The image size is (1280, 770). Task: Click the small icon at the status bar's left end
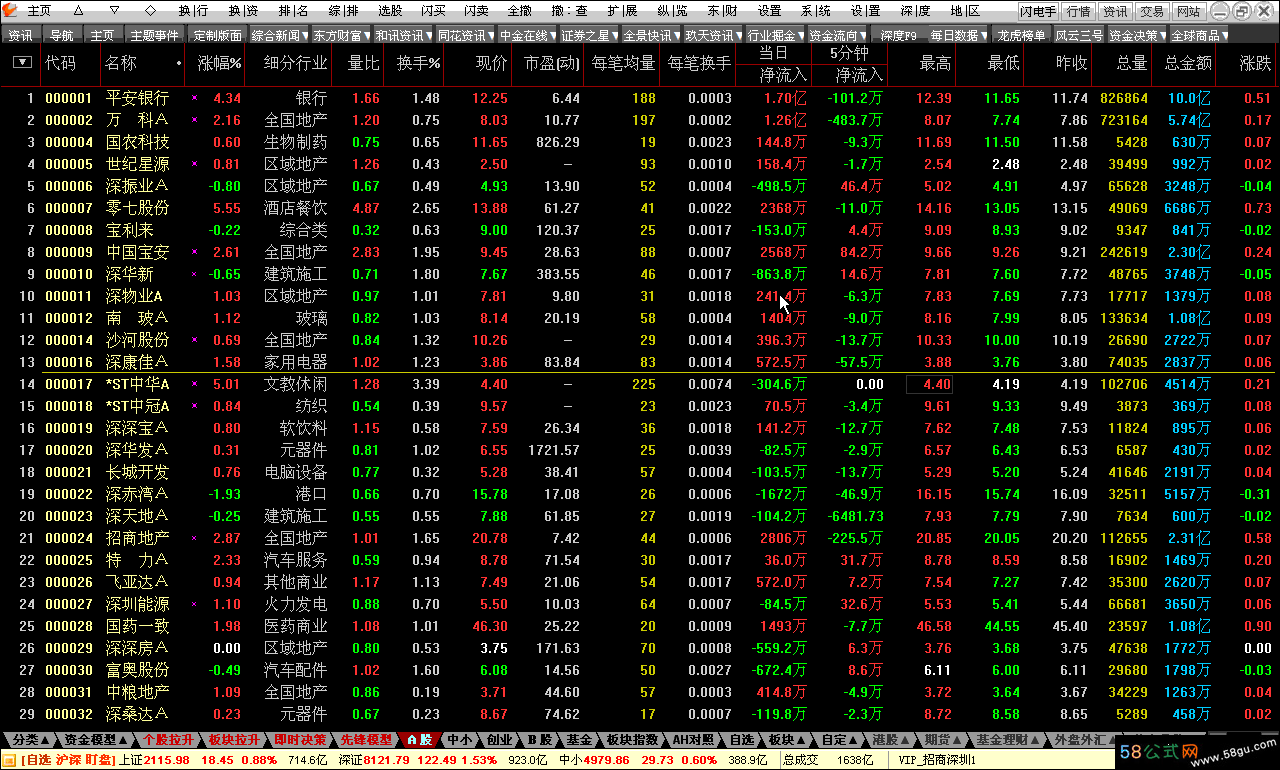[x=9, y=760]
